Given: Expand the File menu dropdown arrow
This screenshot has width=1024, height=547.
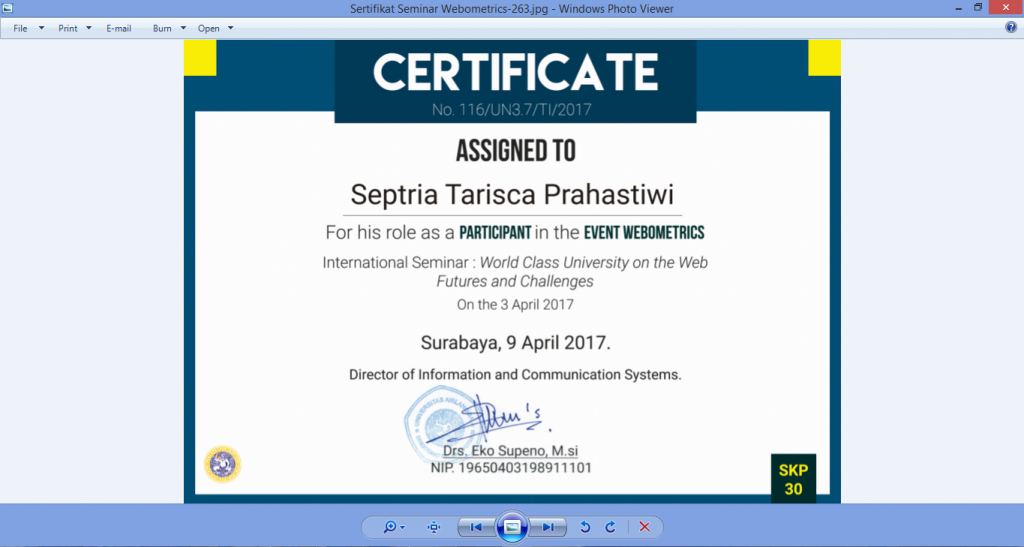Looking at the screenshot, I should [x=41, y=29].
